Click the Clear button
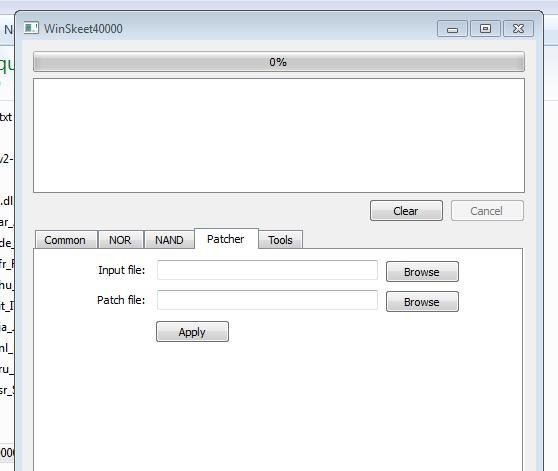The height and width of the screenshot is (471, 558). click(x=406, y=211)
